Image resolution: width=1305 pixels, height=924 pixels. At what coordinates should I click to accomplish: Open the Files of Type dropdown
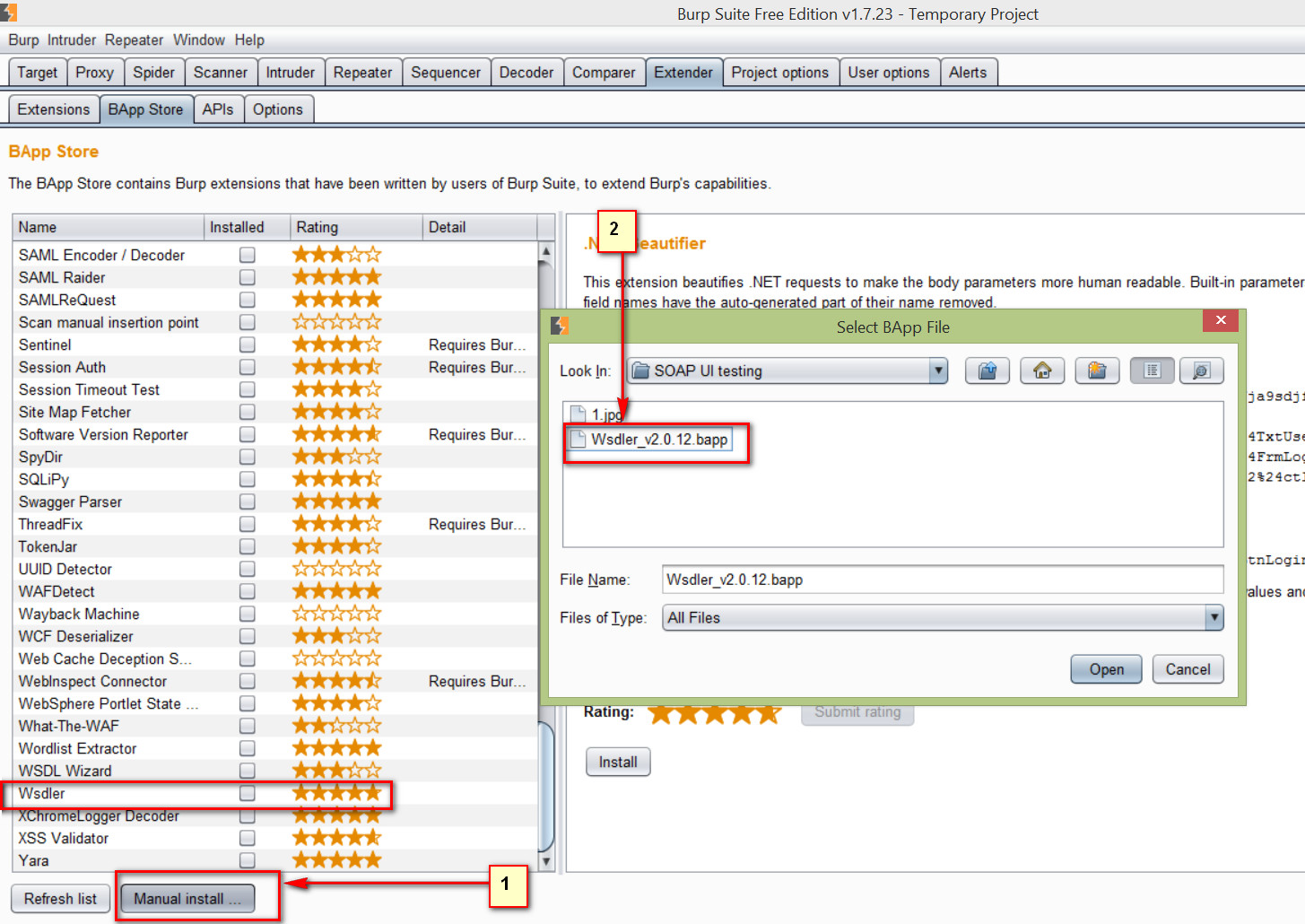click(x=1214, y=617)
